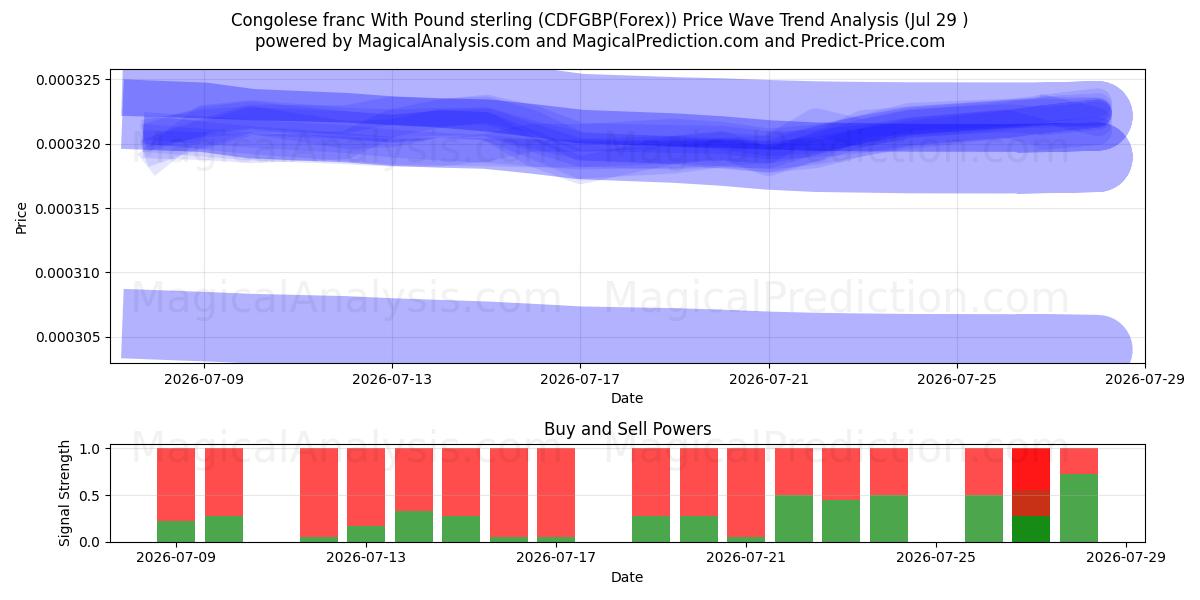Click 2026-07-29 on the price chart date axis
Image resolution: width=1200 pixels, height=600 pixels.
(1145, 379)
